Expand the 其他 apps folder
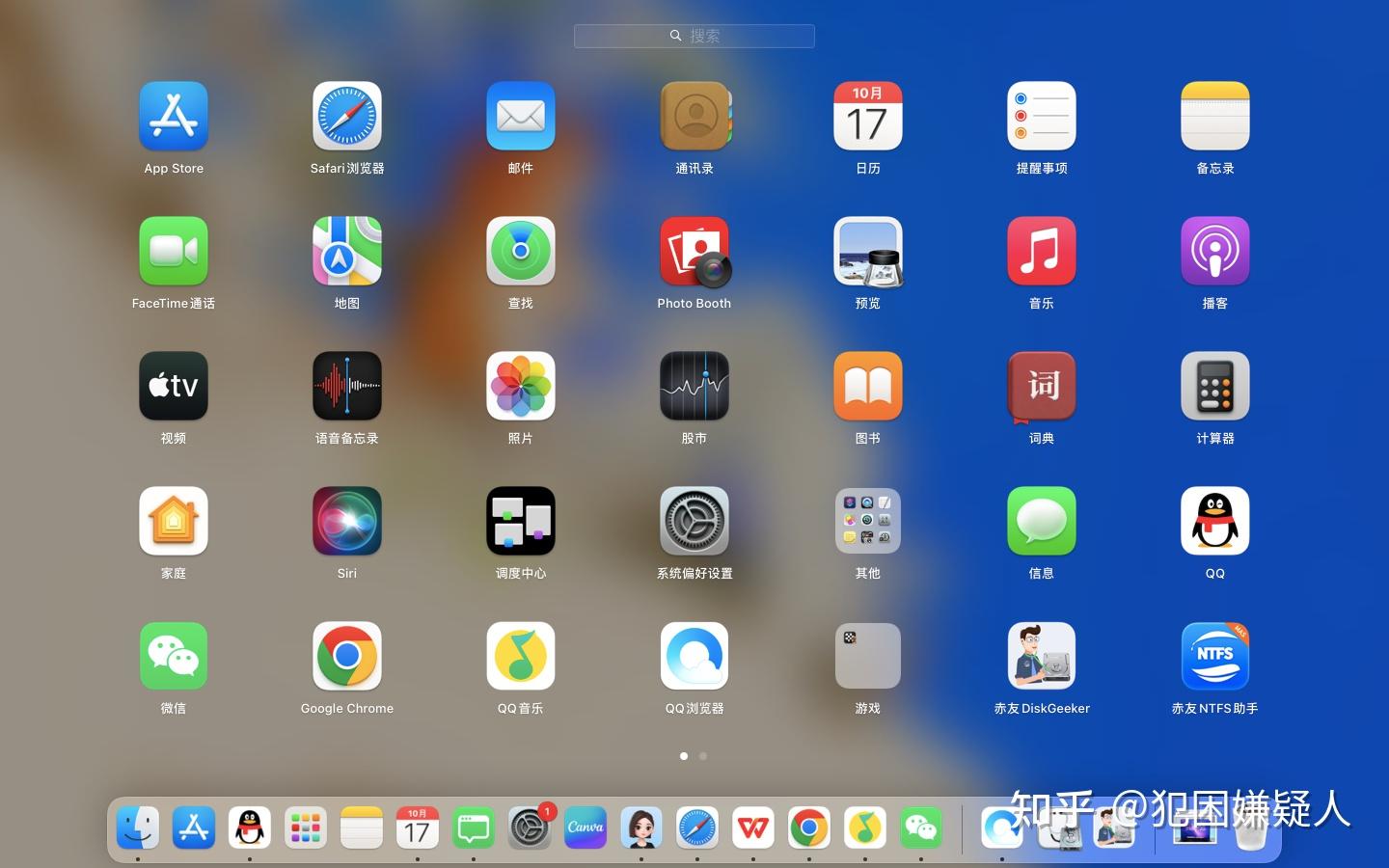Image resolution: width=1389 pixels, height=868 pixels. click(868, 521)
